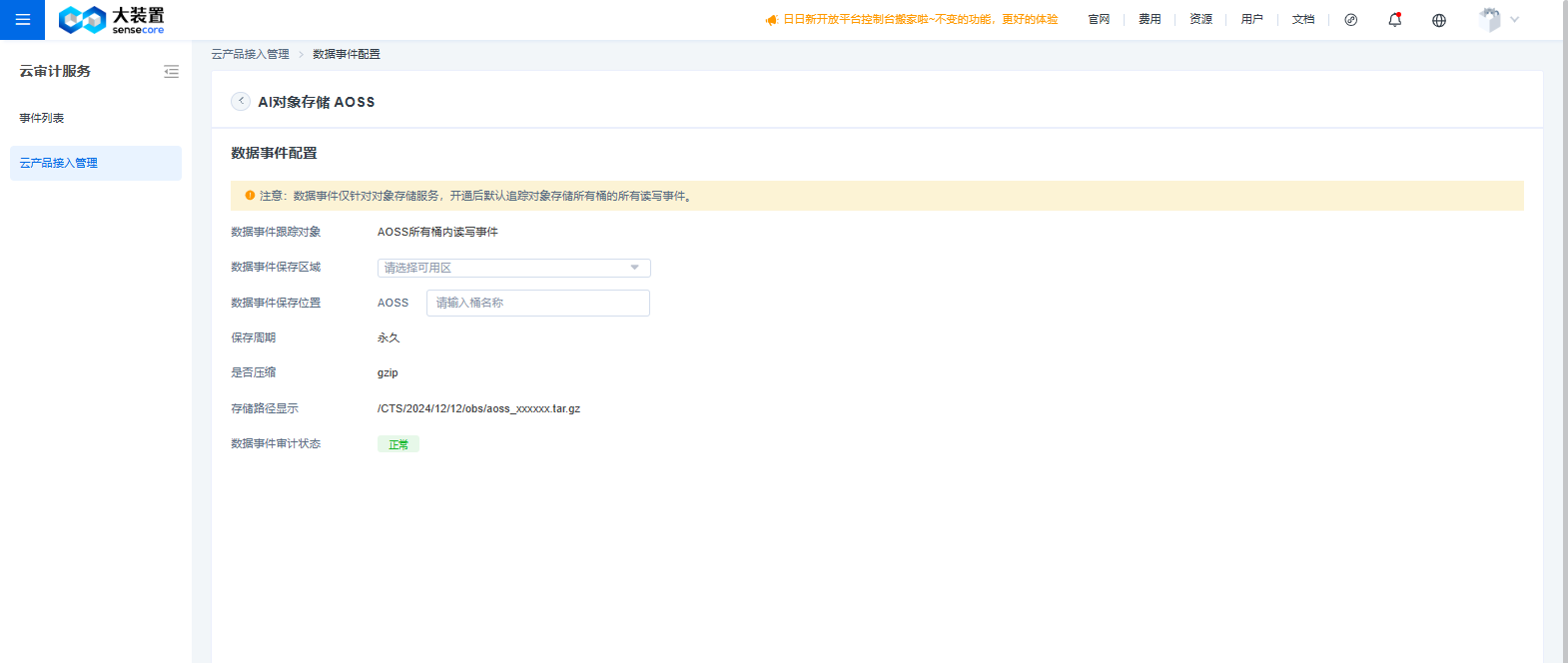Collapse the 云审计服务 sidebar
The height and width of the screenshot is (663, 1568).
point(171,72)
